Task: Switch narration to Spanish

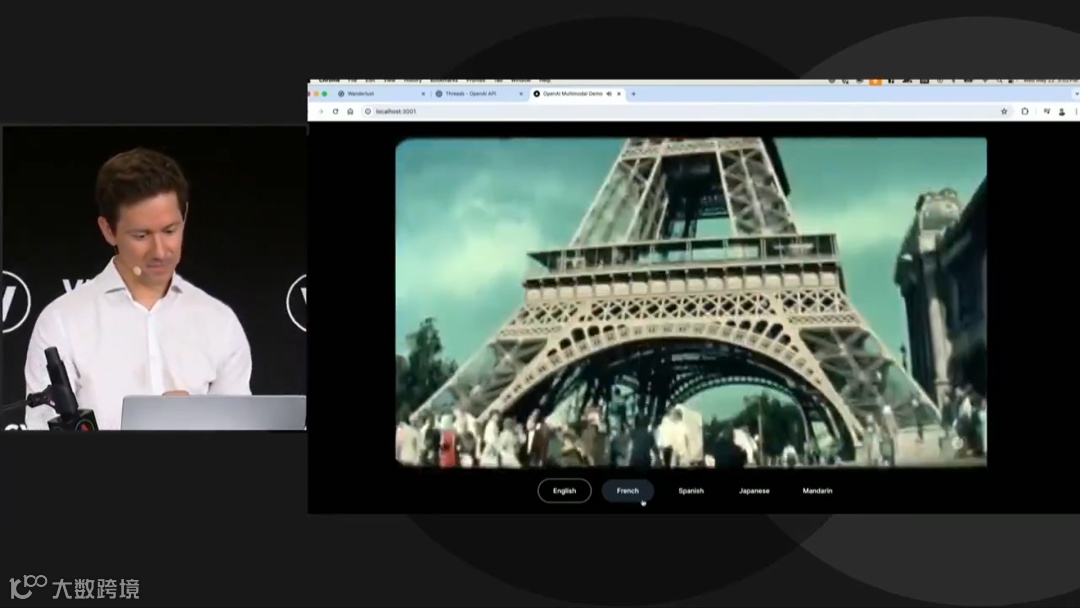Action: [691, 491]
